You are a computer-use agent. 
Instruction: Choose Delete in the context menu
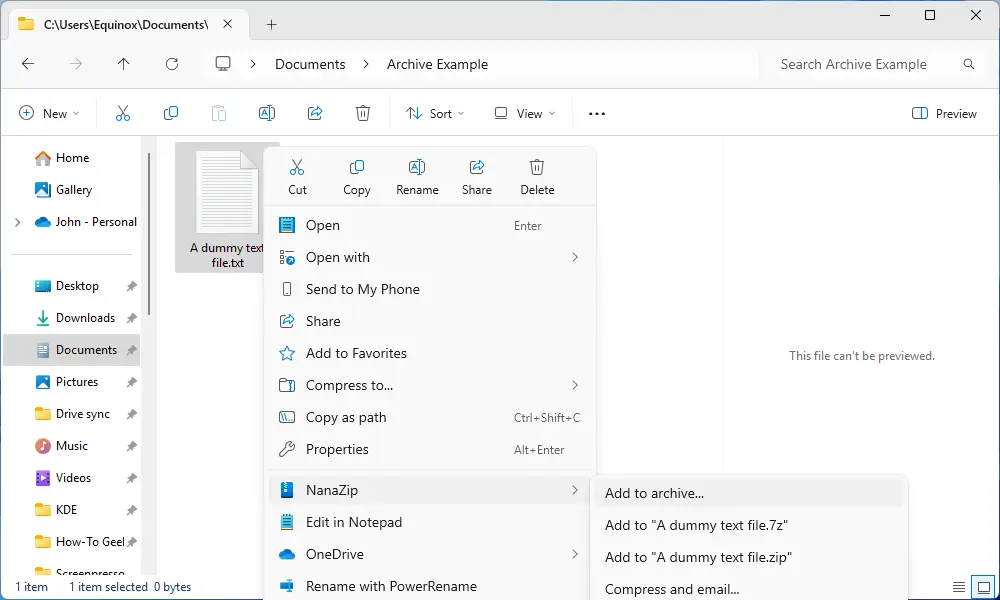(x=537, y=177)
